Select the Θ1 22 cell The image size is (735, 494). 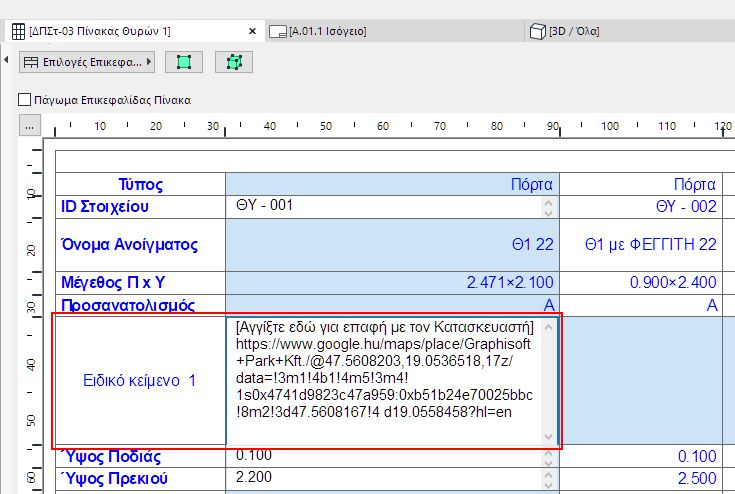point(392,245)
